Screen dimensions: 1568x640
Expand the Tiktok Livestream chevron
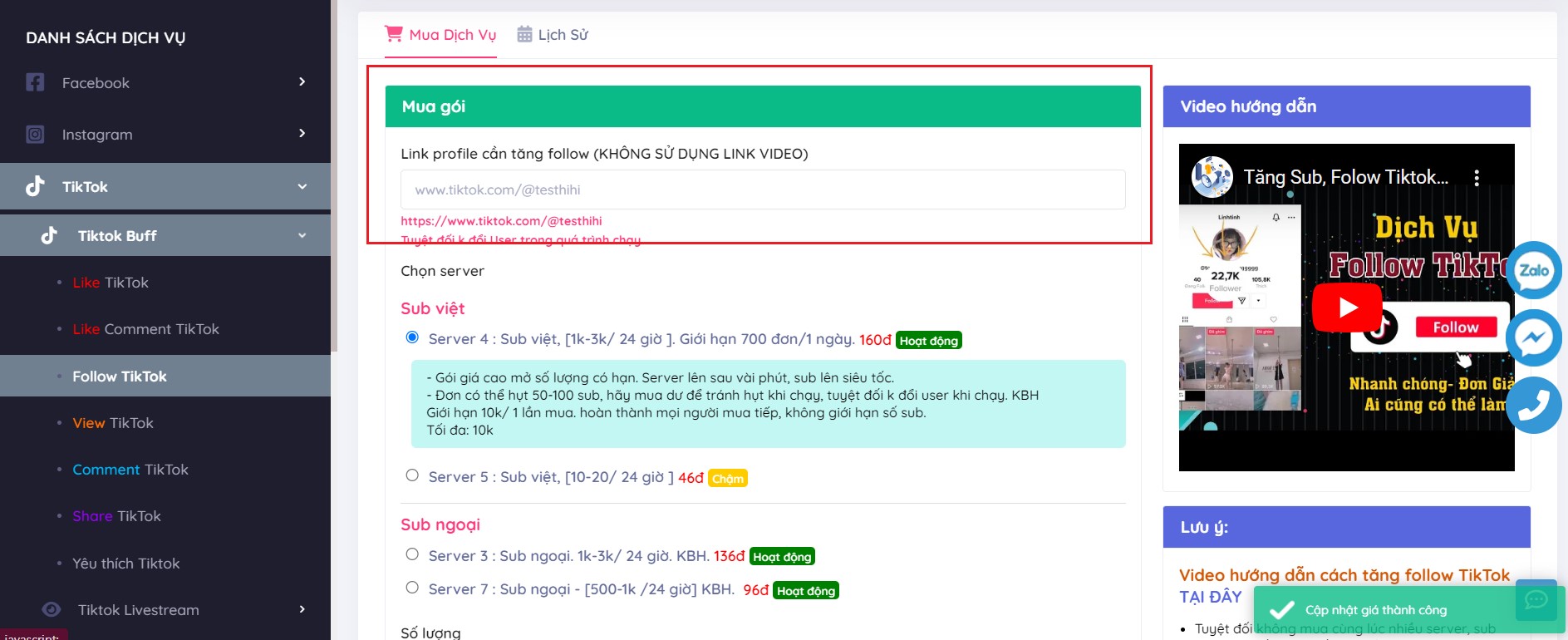pos(302,609)
